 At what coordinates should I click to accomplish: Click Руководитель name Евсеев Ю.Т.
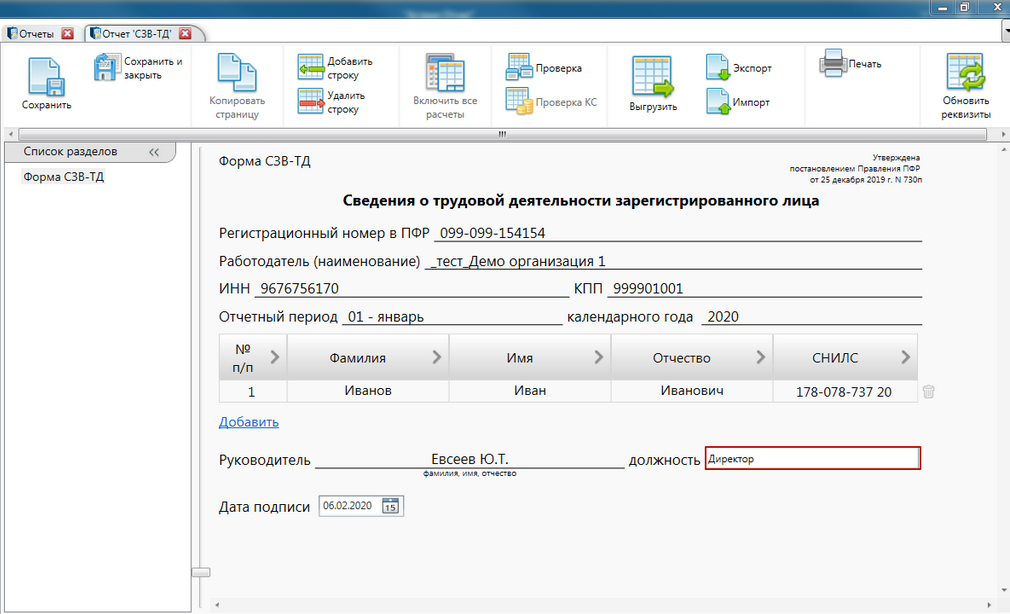click(x=470, y=459)
